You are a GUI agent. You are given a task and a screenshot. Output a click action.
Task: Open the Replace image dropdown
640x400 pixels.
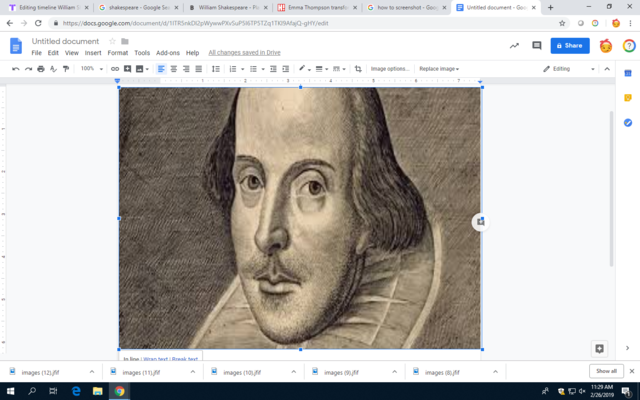click(439, 69)
